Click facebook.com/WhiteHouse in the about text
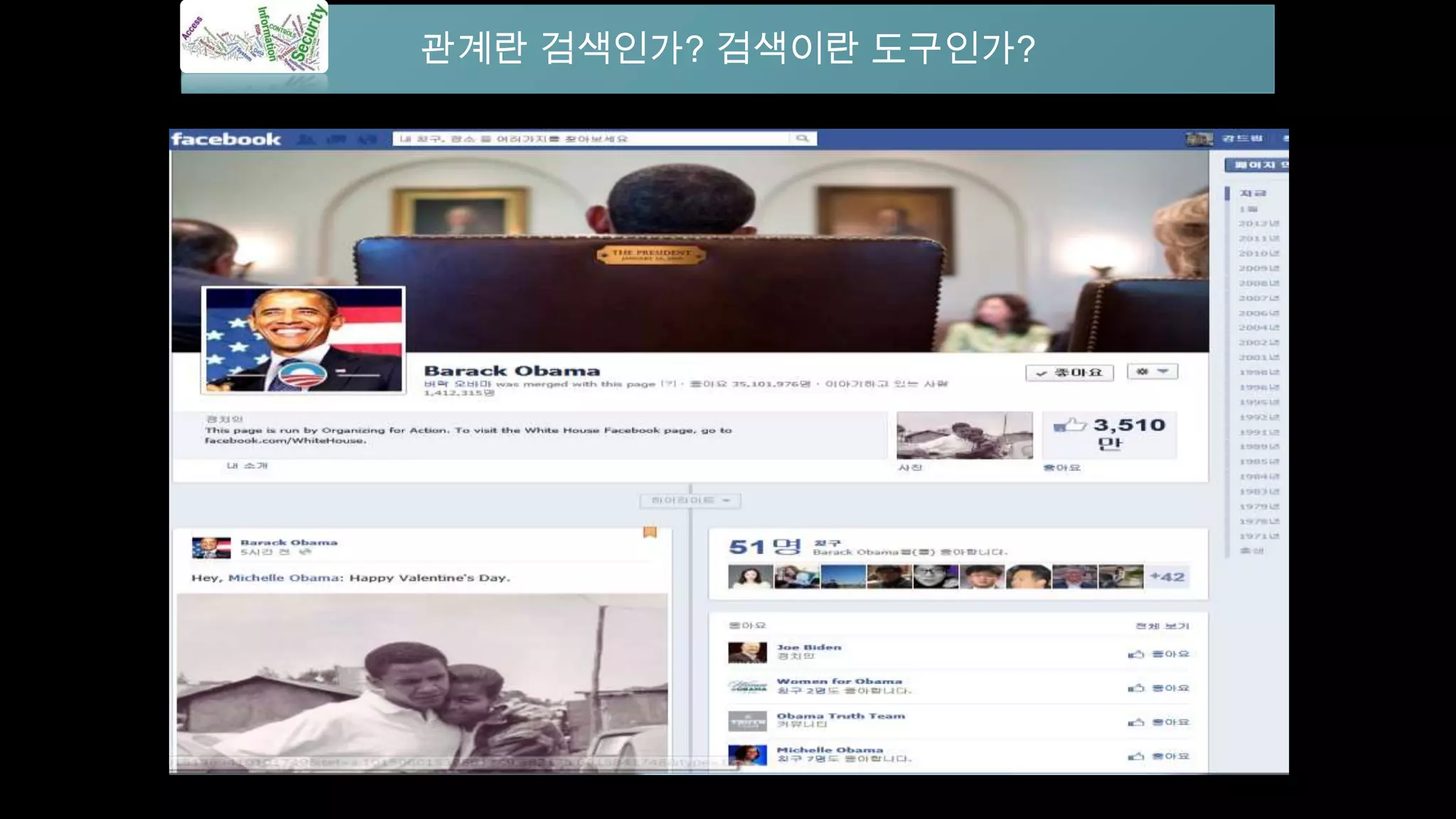 [286, 441]
